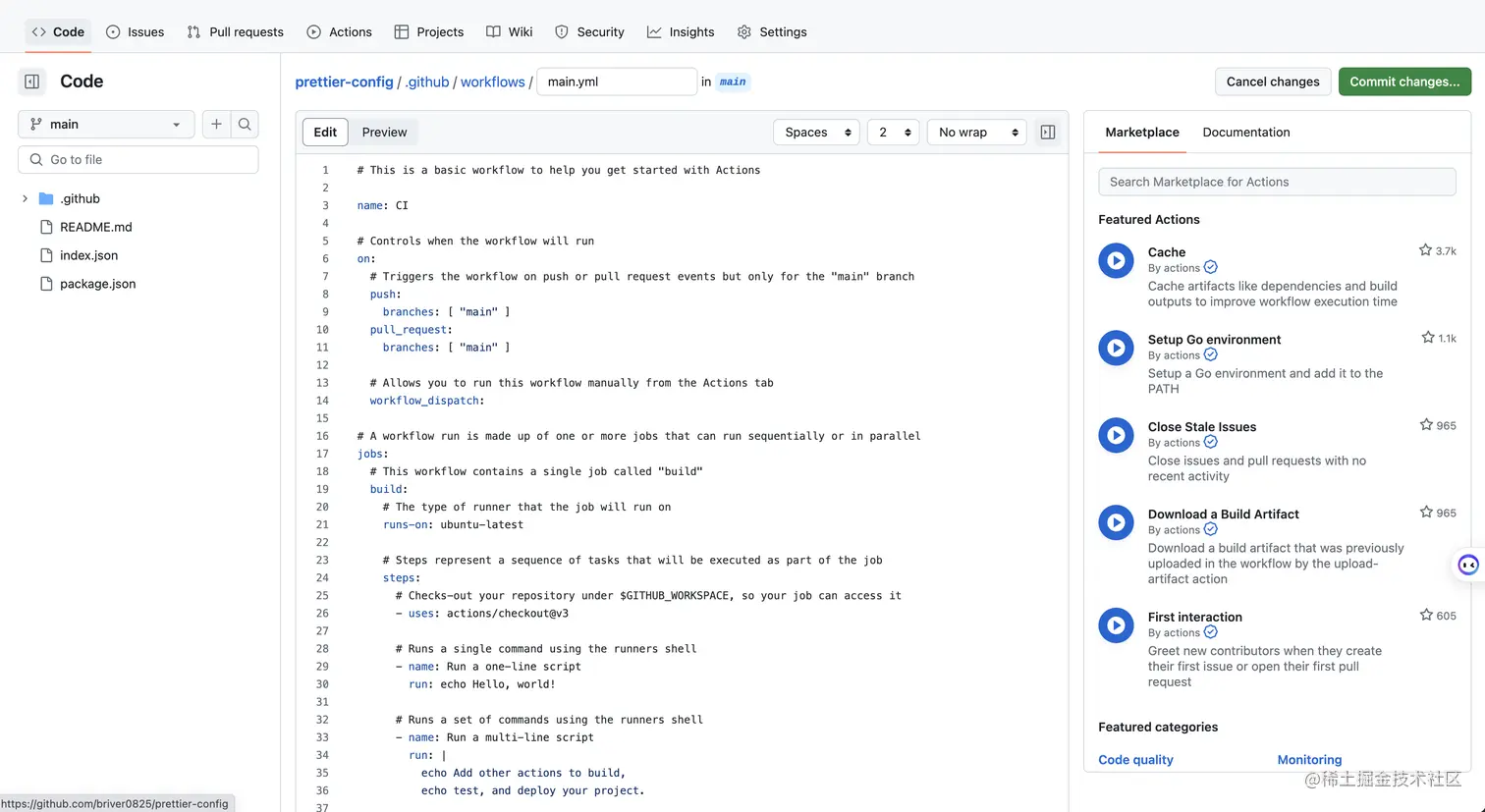The width and height of the screenshot is (1485, 812).
Task: Open the Monitoring category link
Action: (1309, 760)
